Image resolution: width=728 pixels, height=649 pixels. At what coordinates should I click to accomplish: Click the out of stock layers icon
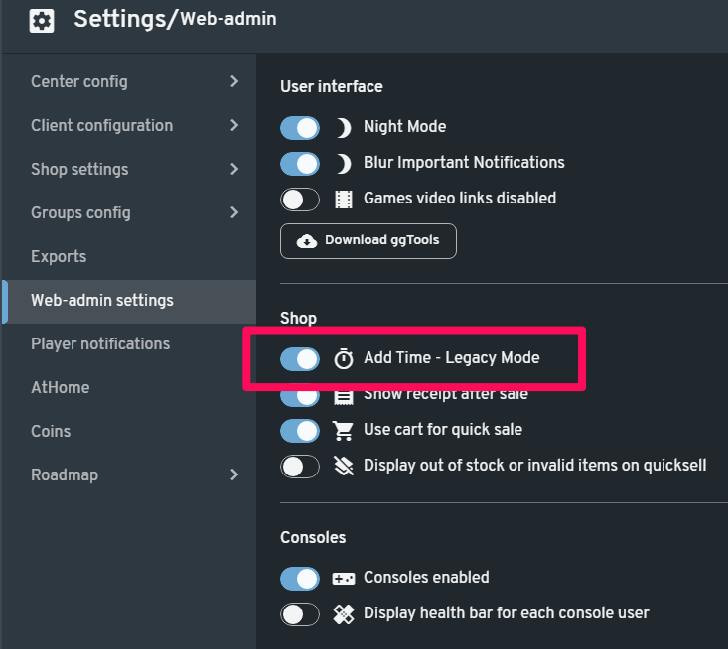click(x=344, y=466)
